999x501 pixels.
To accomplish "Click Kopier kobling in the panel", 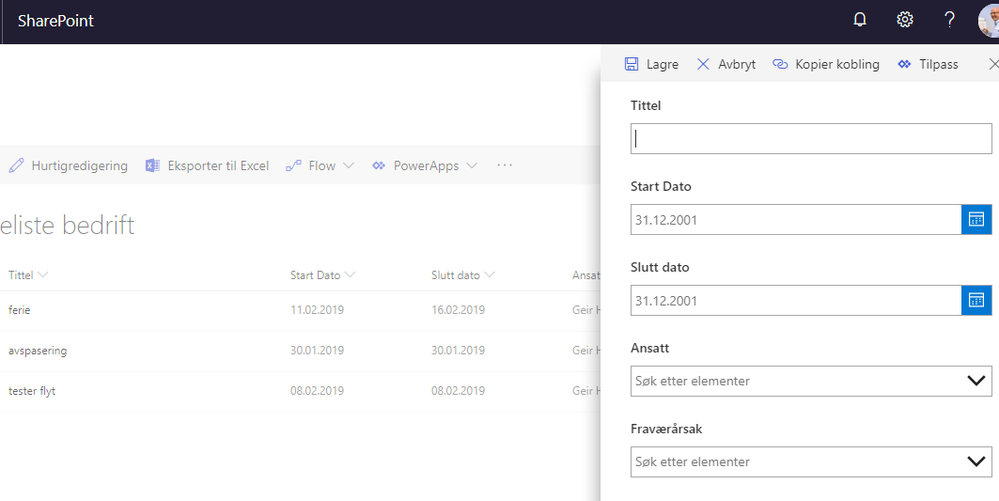I will tap(826, 64).
